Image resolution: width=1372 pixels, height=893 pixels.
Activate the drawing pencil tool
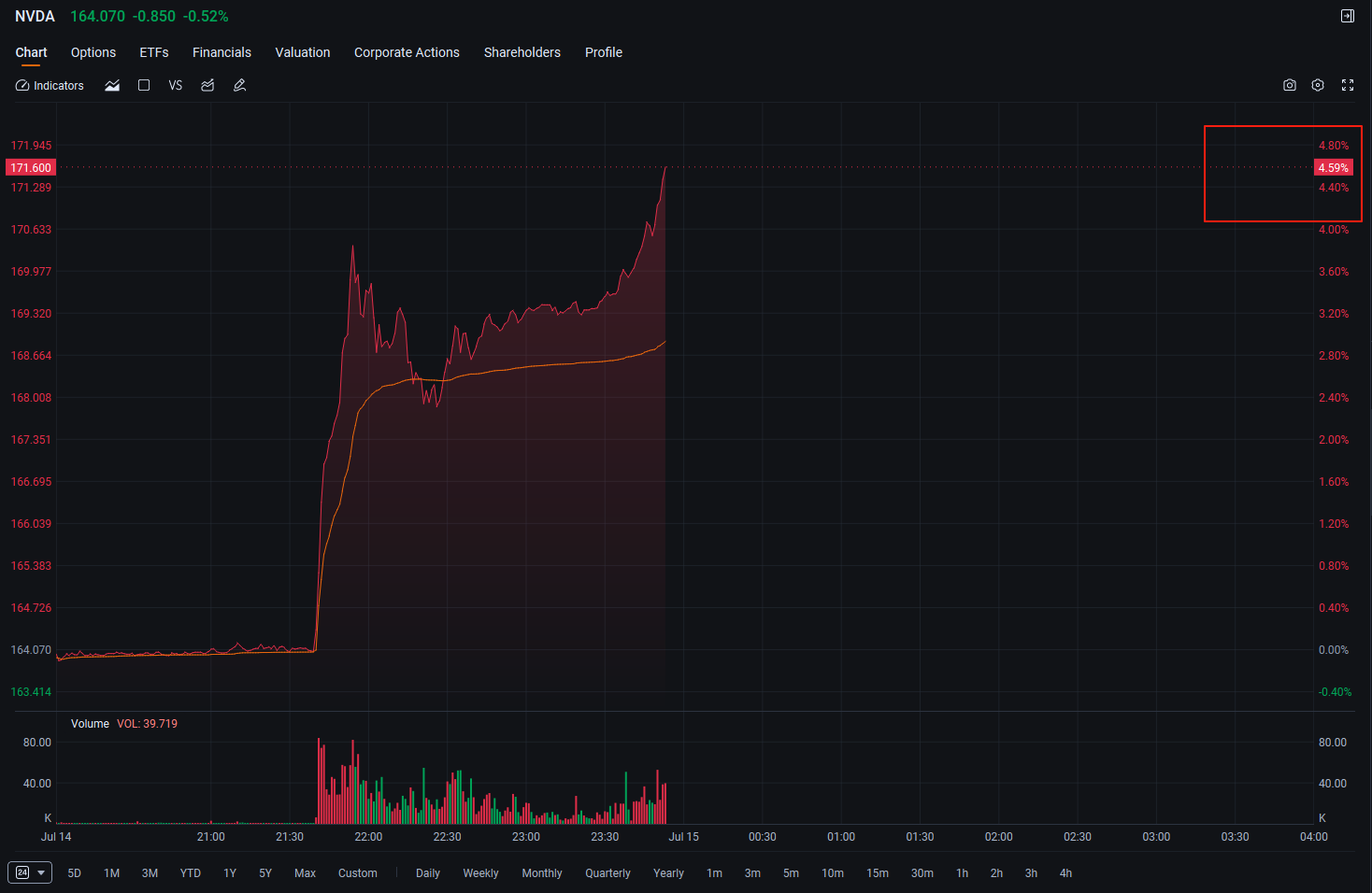pos(239,85)
